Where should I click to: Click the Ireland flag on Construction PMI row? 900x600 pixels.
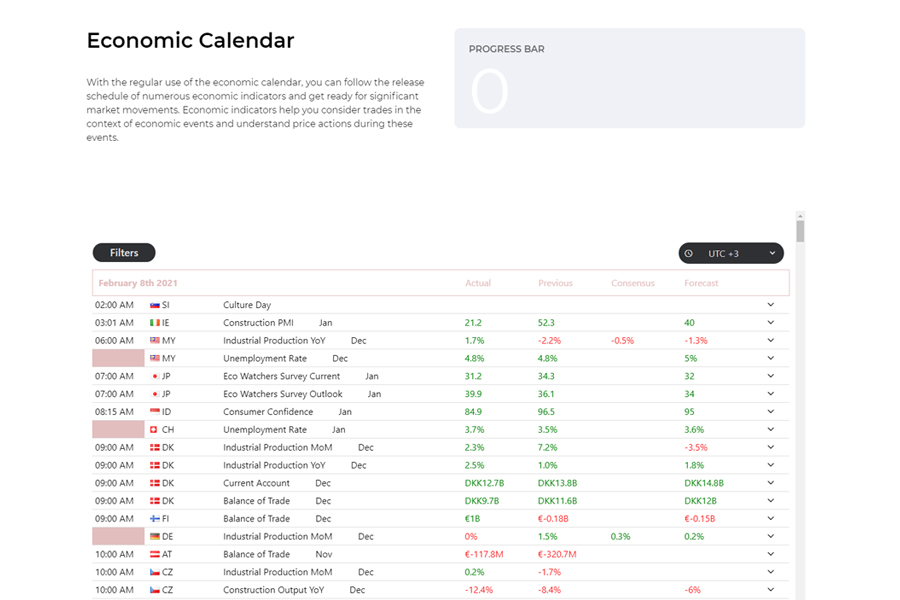pos(155,323)
